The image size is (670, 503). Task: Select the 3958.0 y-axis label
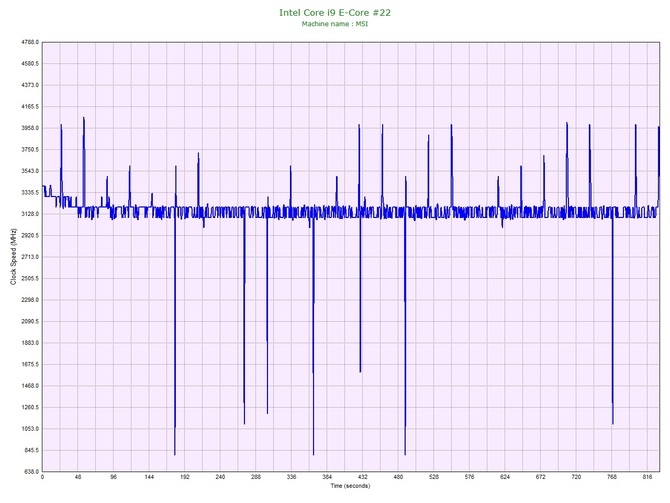[x=30, y=128]
